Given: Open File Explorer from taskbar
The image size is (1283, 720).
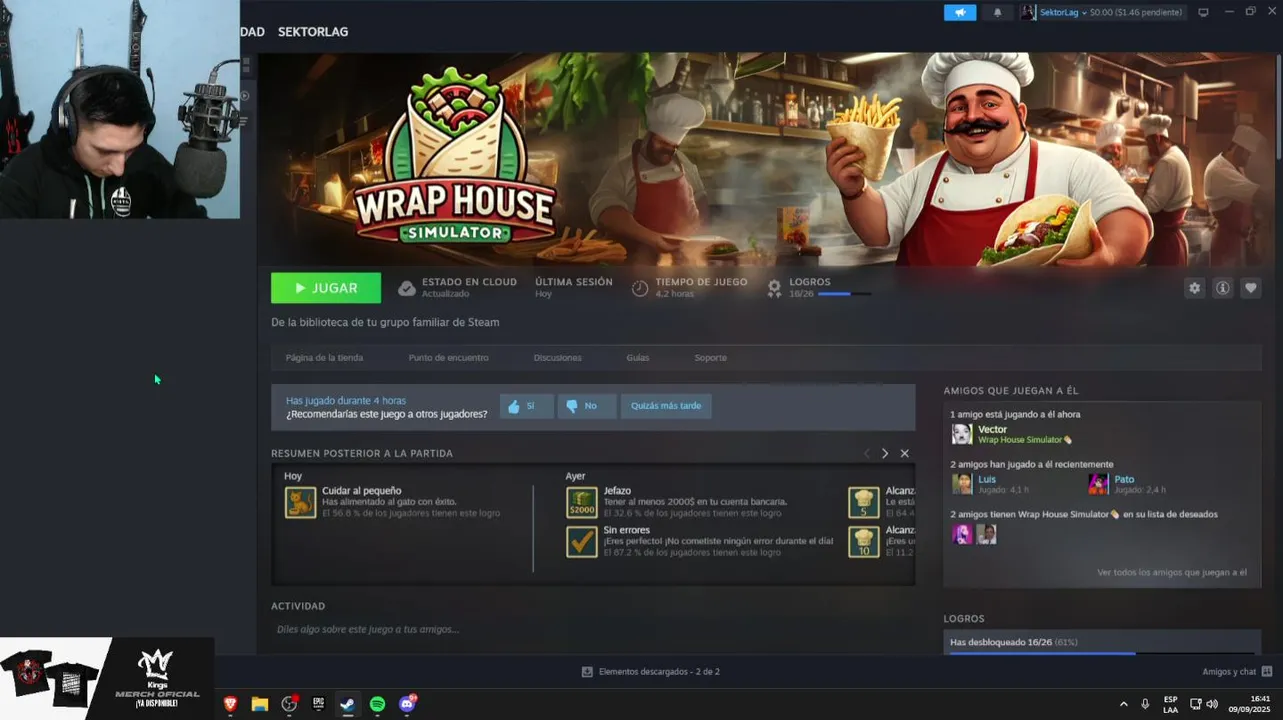Looking at the screenshot, I should tap(260, 704).
